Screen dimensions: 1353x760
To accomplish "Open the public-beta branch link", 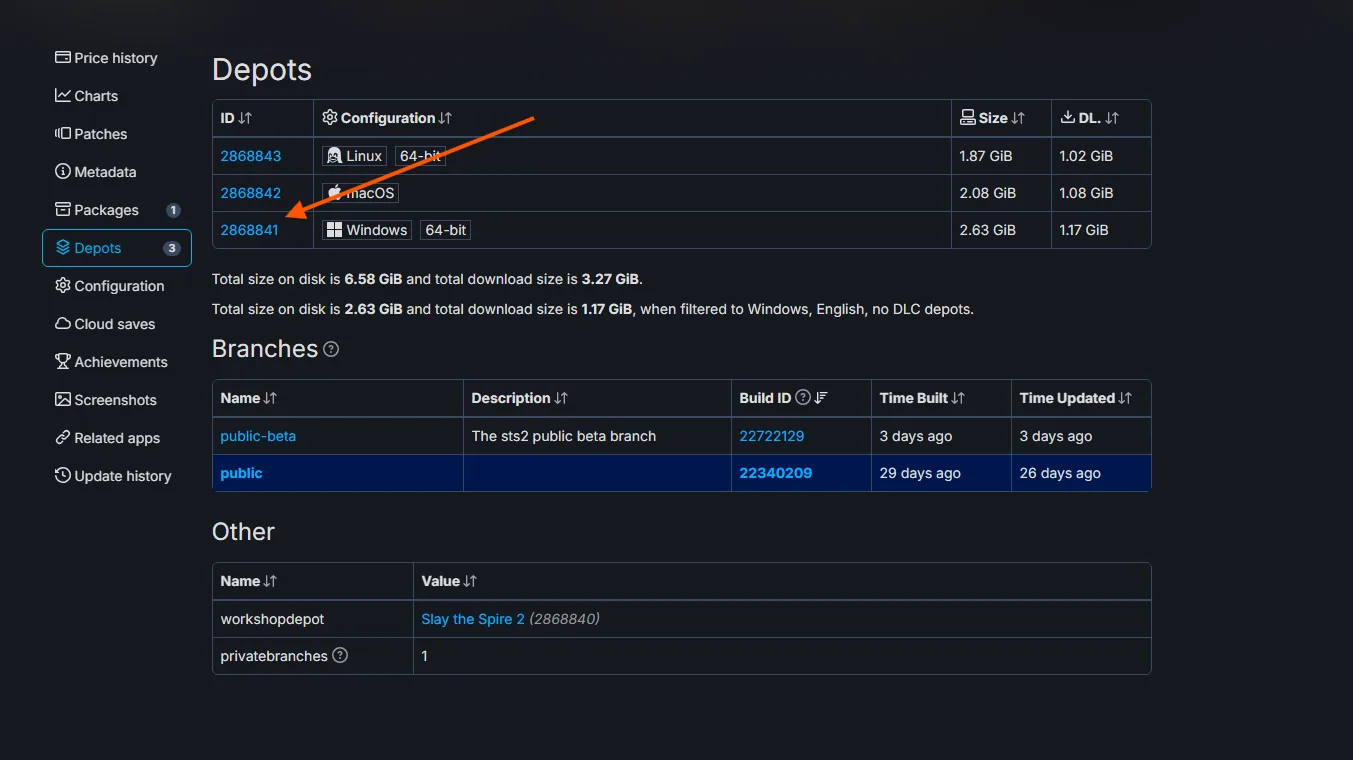I will click(x=258, y=436).
